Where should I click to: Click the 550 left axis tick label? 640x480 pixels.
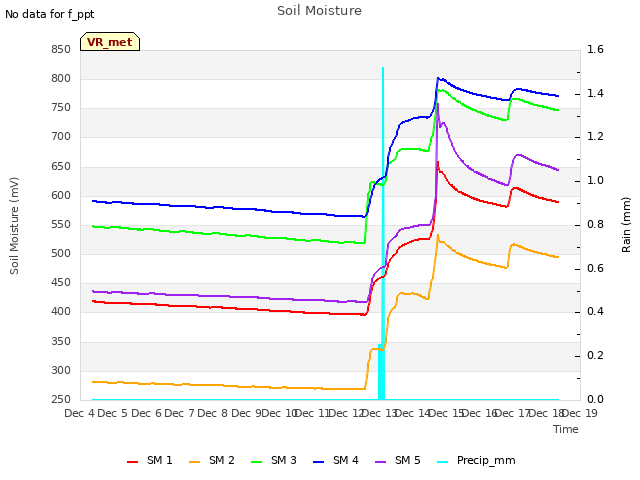(61, 224)
